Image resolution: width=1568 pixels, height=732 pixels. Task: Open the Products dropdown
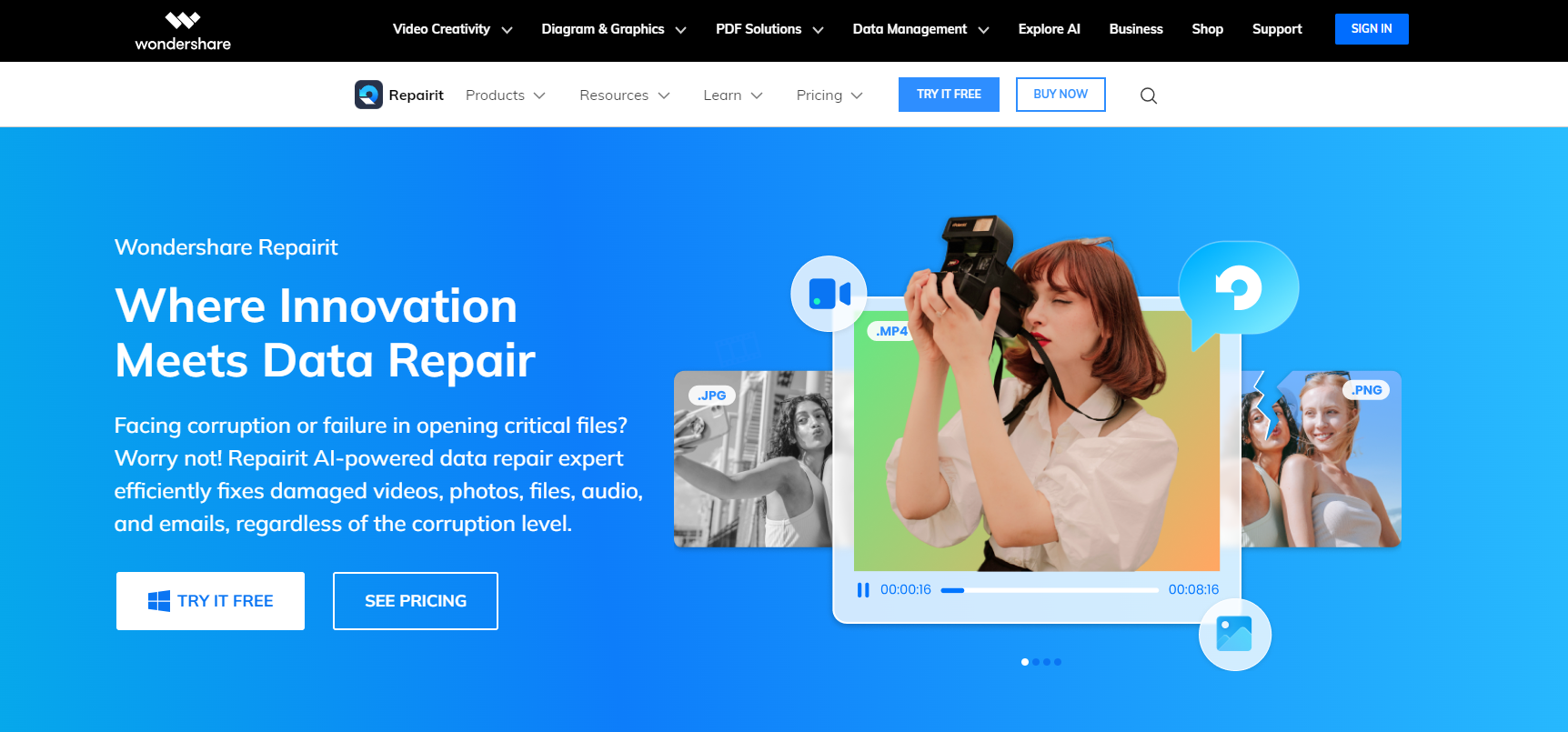pos(506,95)
